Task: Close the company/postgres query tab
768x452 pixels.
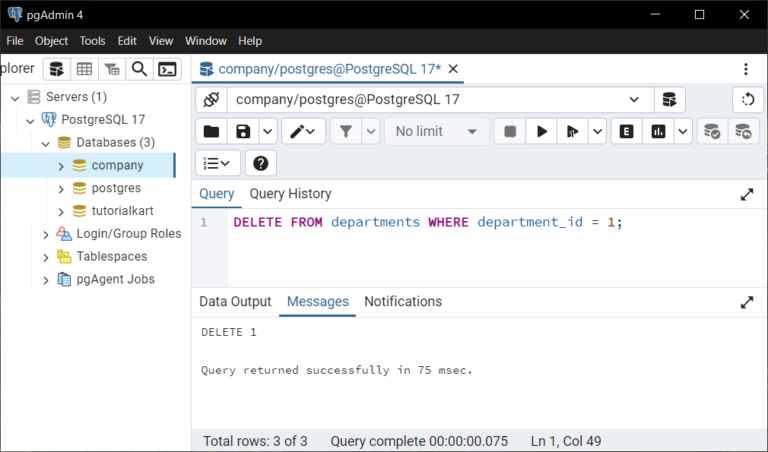Action: (x=453, y=69)
